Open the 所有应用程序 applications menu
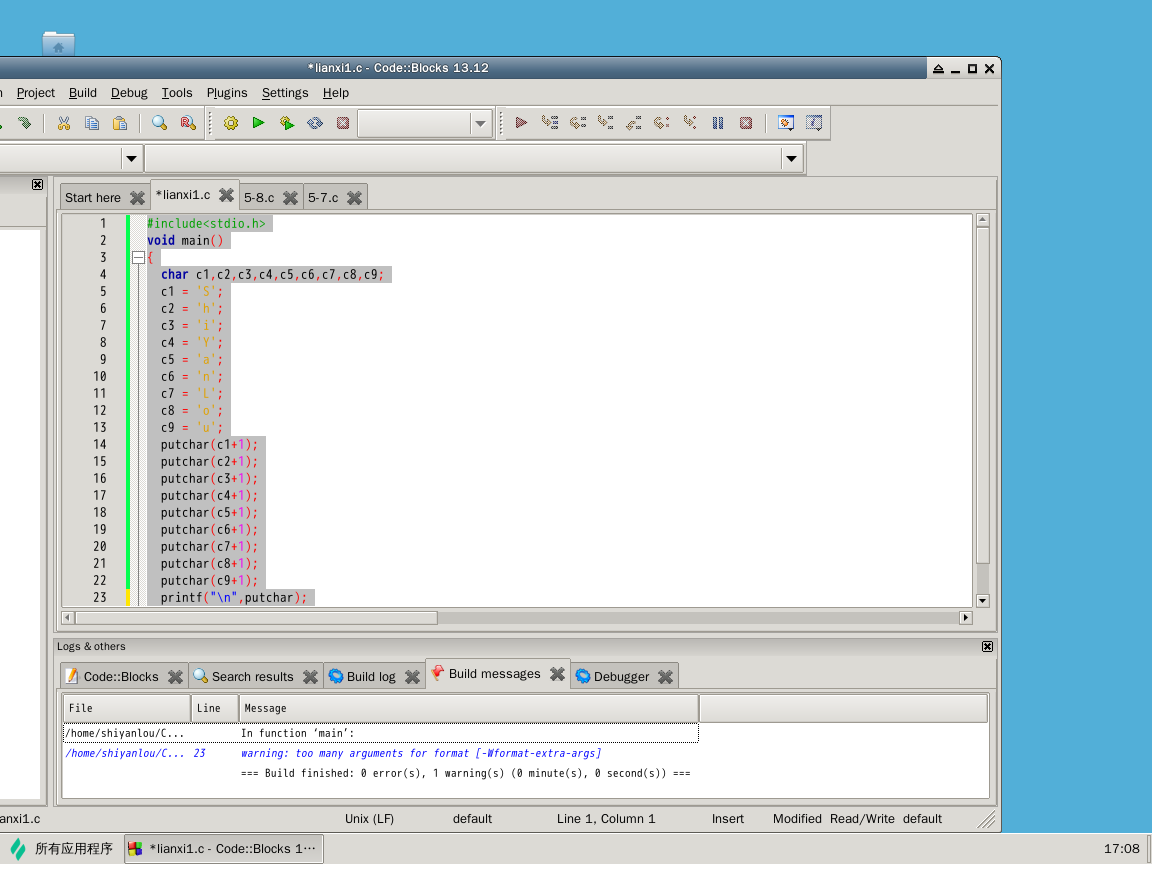The width and height of the screenshot is (1152, 896). point(62,849)
